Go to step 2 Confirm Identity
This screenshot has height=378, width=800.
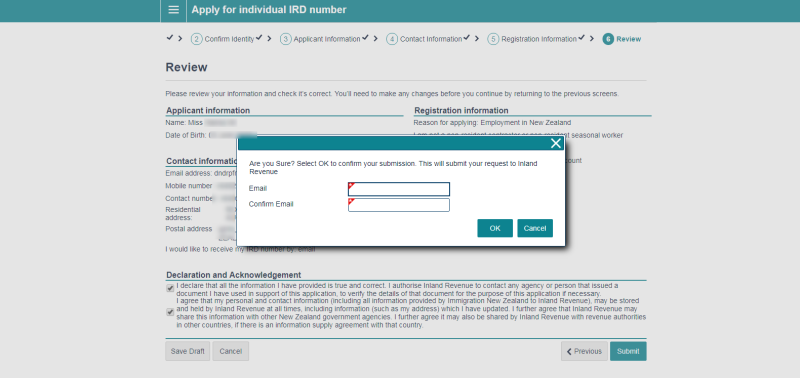click(223, 39)
